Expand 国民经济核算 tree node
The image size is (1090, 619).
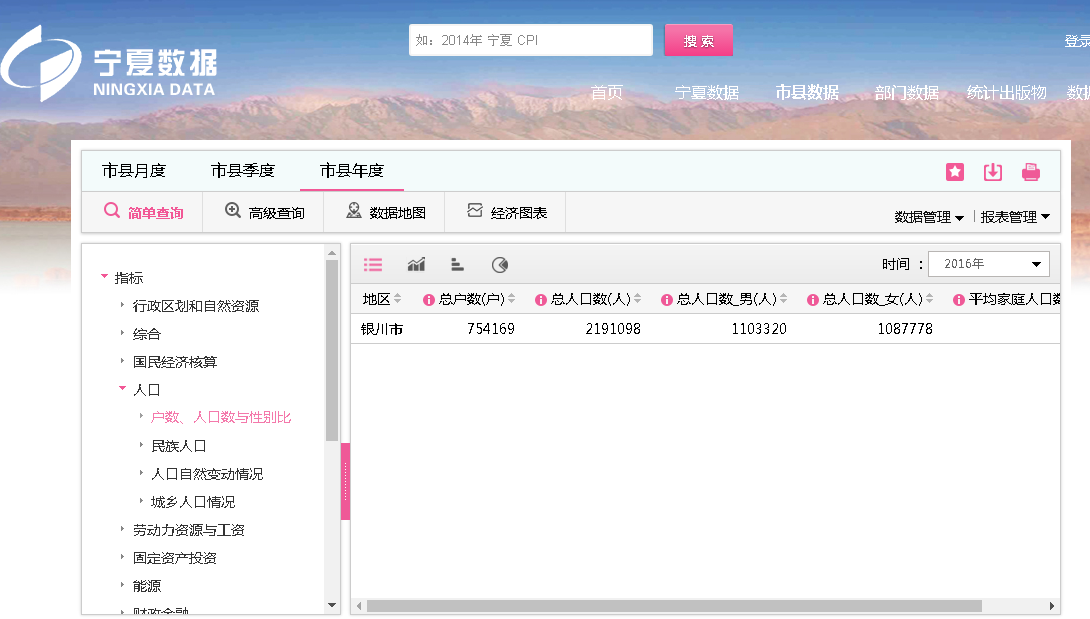[x=122, y=360]
